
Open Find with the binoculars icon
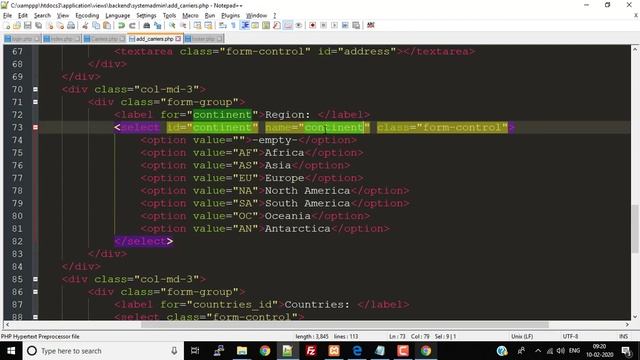[147, 25]
